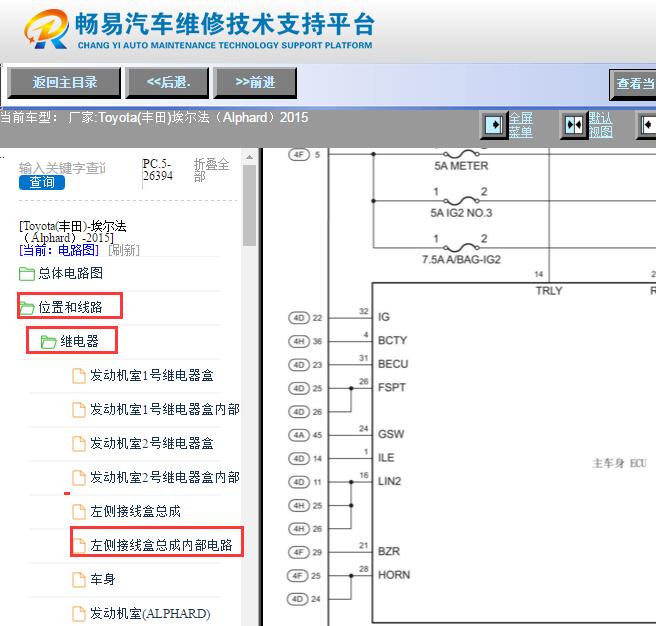Click the sidebar scrollbar thumb
This screenshot has width=656, height=626.
pos(249,205)
